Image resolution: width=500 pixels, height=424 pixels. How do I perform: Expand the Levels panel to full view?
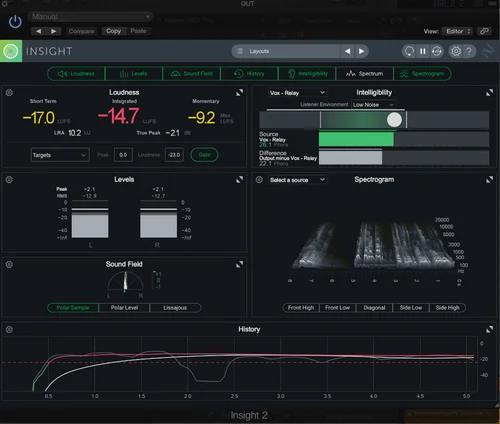coord(239,180)
